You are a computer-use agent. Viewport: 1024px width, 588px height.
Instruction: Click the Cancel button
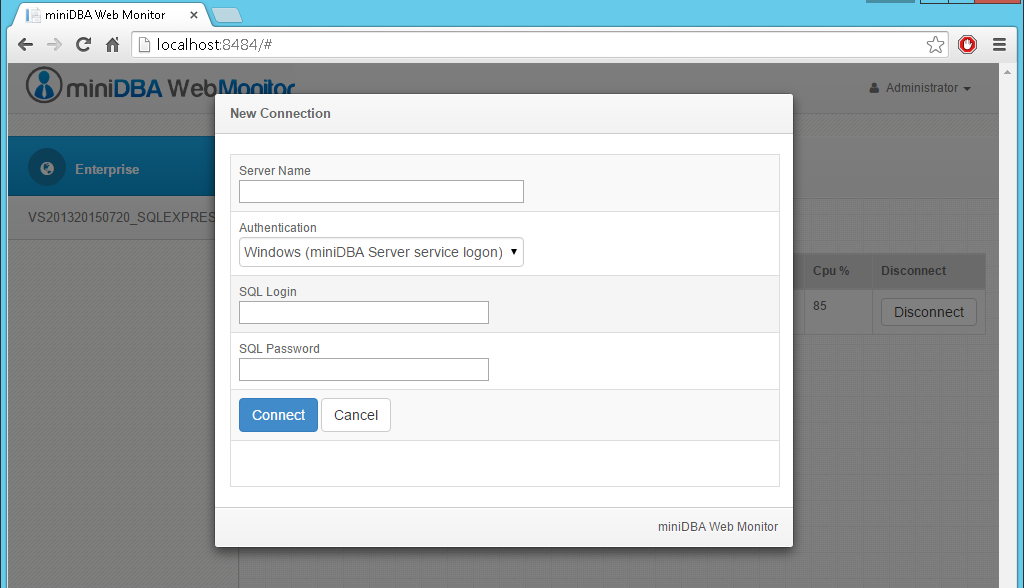point(356,415)
